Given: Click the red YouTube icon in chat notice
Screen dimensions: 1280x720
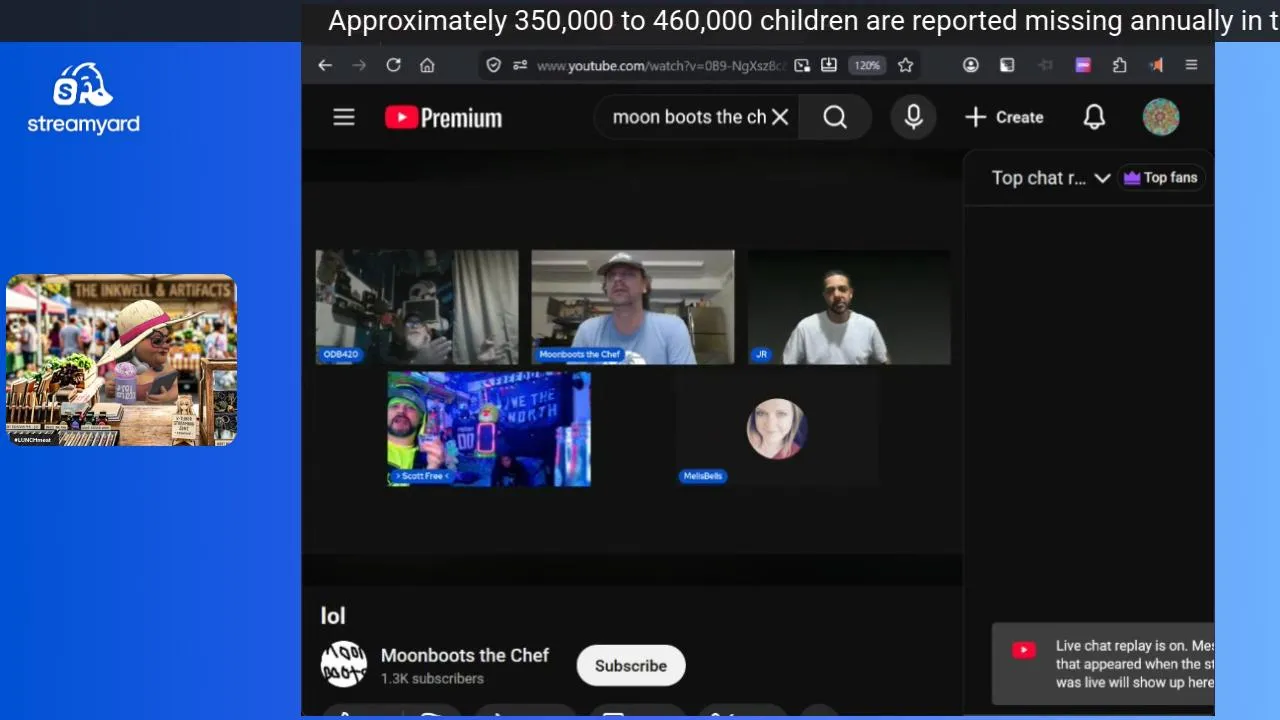Looking at the screenshot, I should point(1024,651).
